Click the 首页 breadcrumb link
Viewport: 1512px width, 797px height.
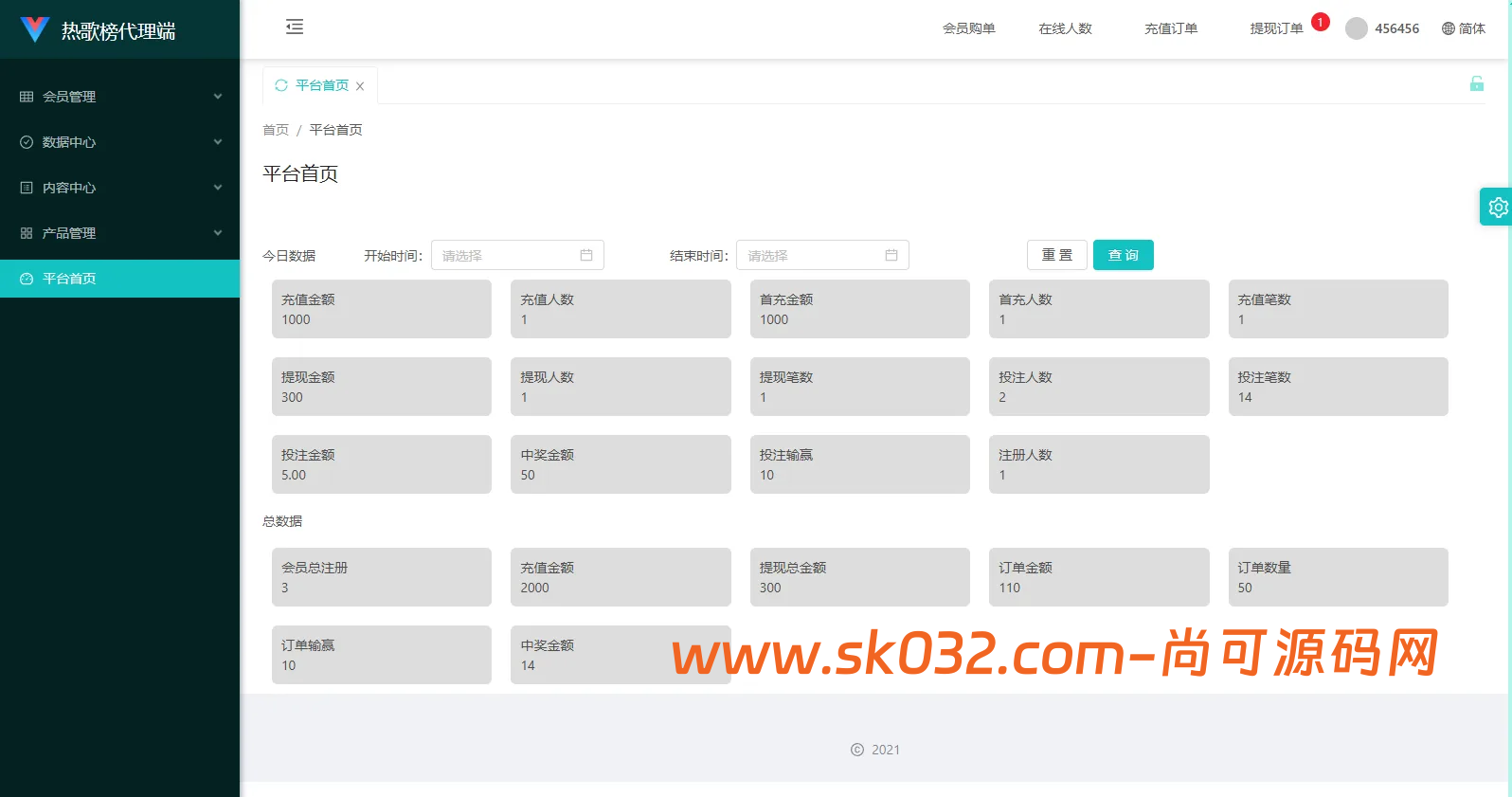(x=276, y=130)
